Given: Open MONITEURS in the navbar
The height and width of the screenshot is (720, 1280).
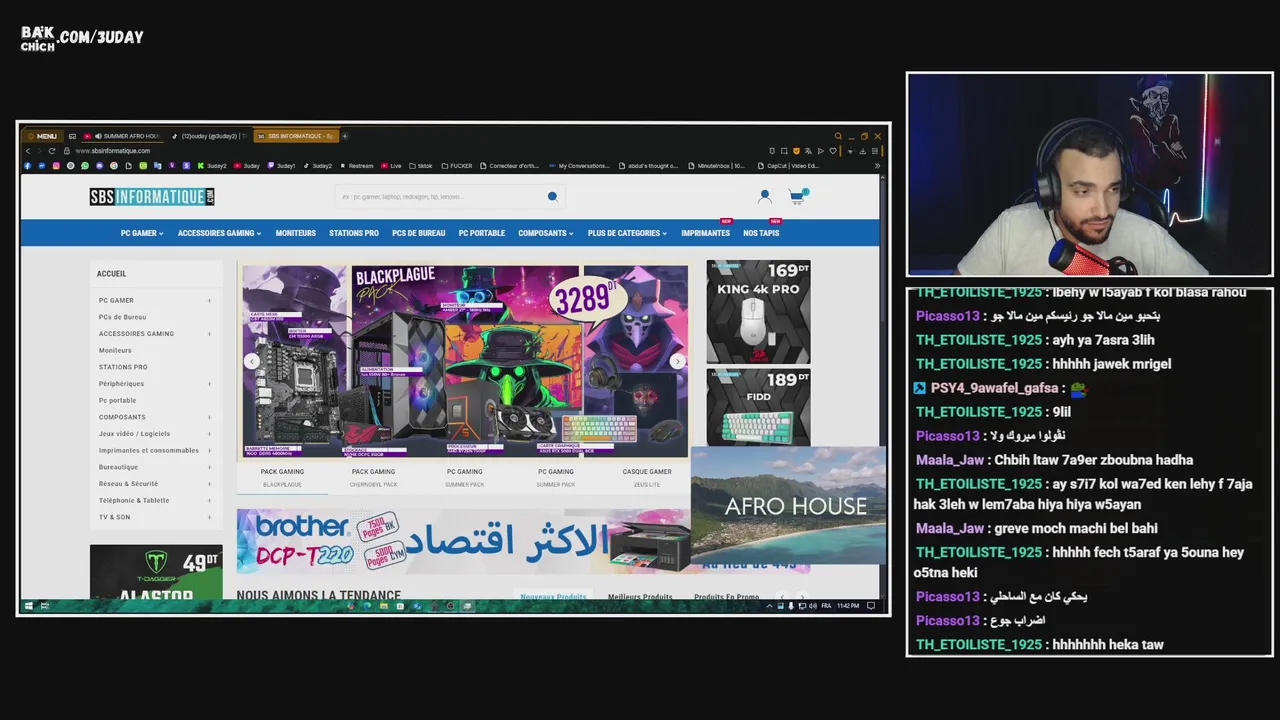Looking at the screenshot, I should point(296,233).
